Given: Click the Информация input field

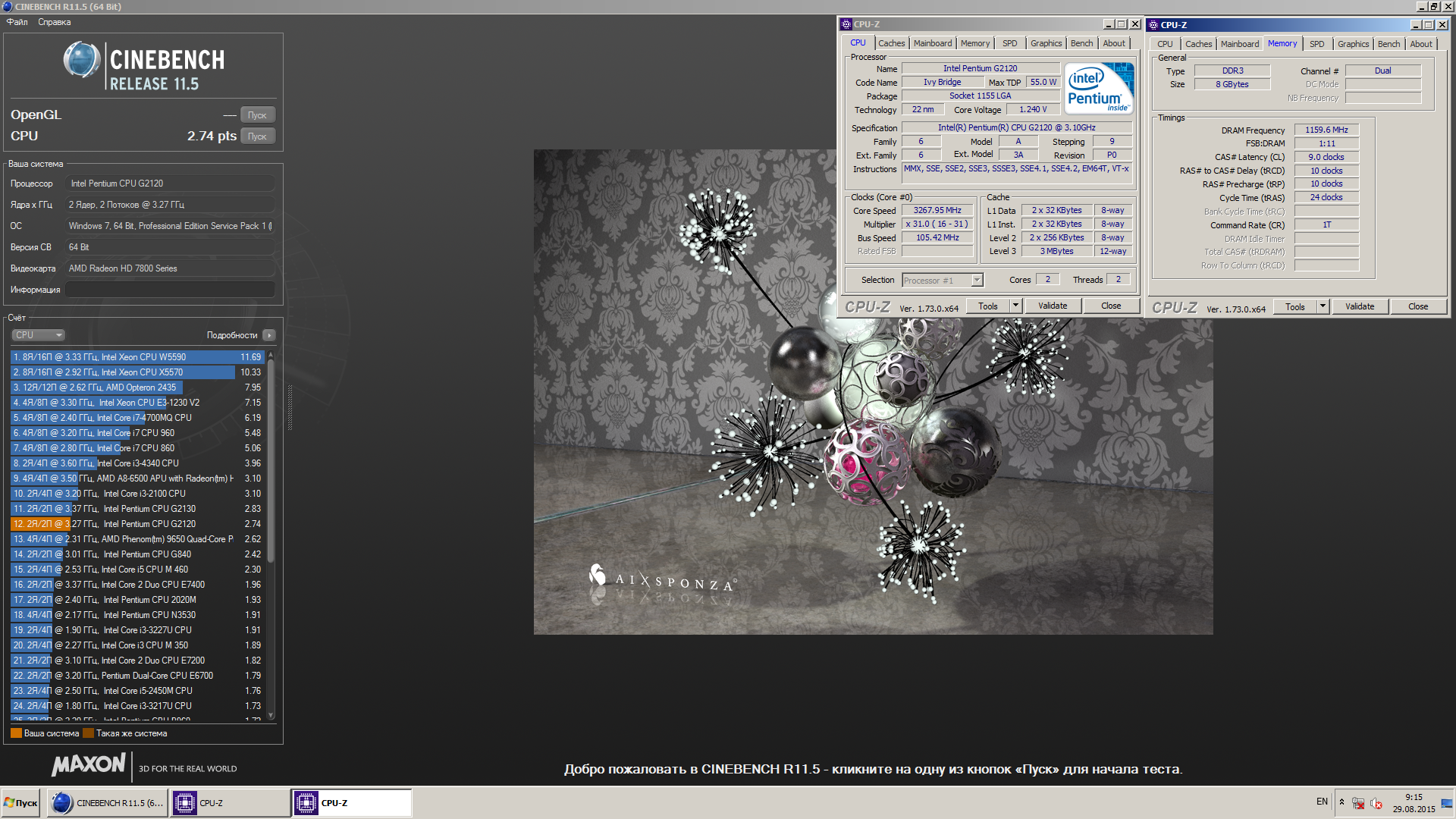Looking at the screenshot, I should 170,290.
